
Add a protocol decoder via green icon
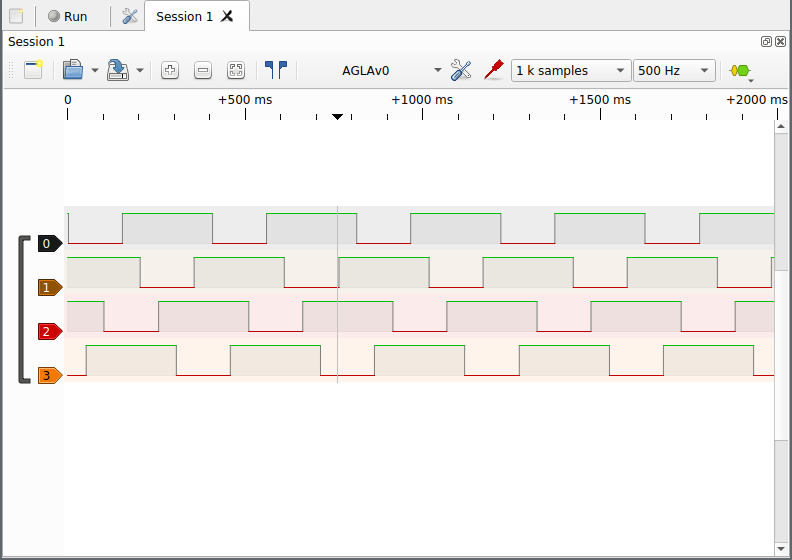pos(741,71)
